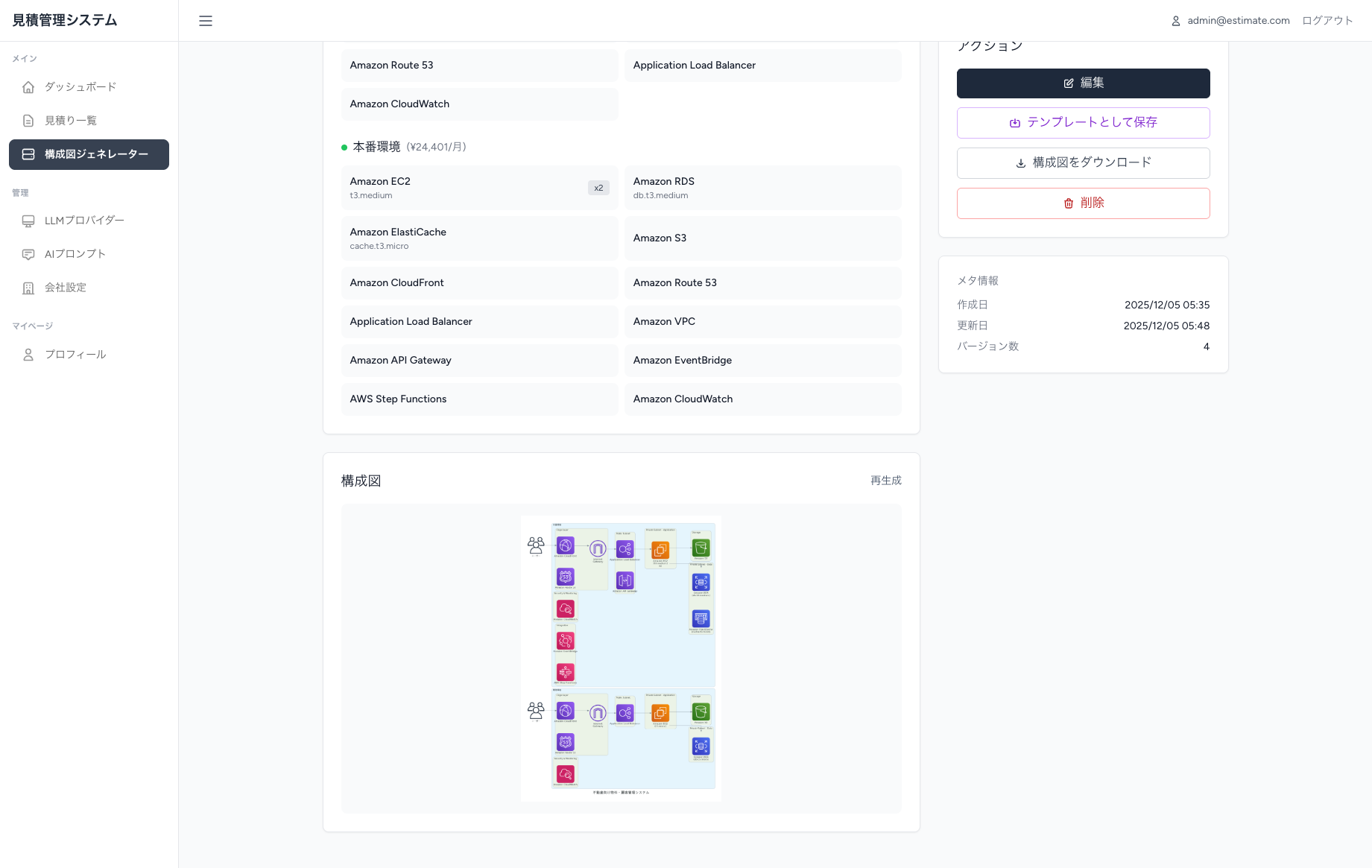Download the diagram via 構成図をダウンロード
Viewport: 1372px width, 868px height.
click(1083, 163)
